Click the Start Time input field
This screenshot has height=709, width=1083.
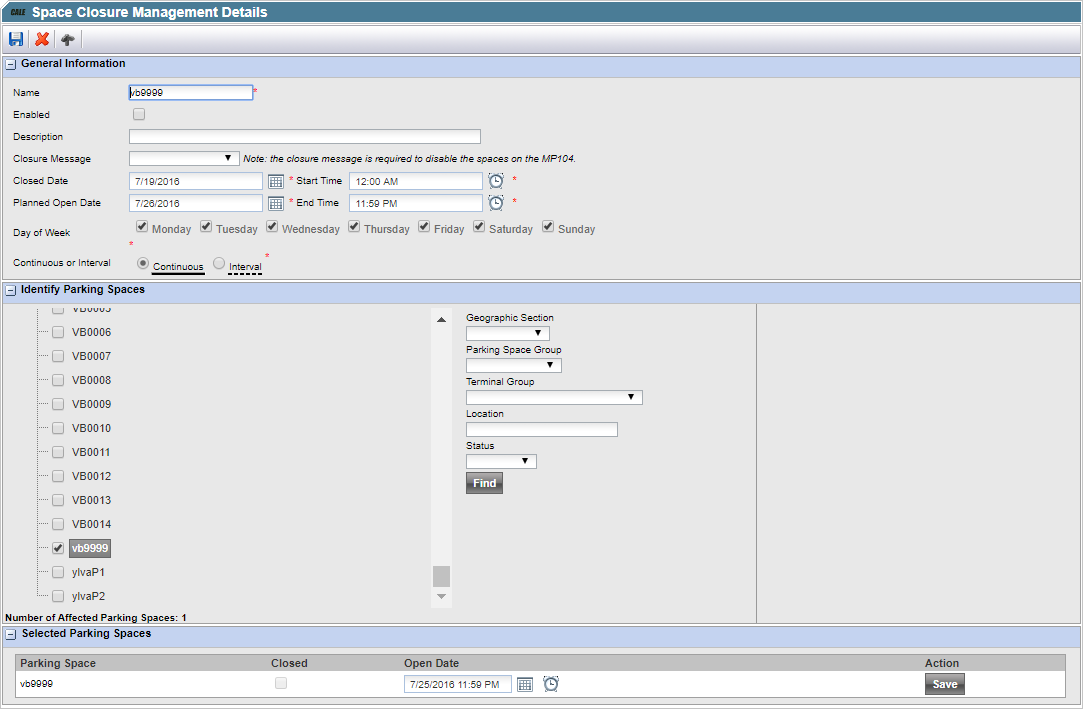point(416,182)
